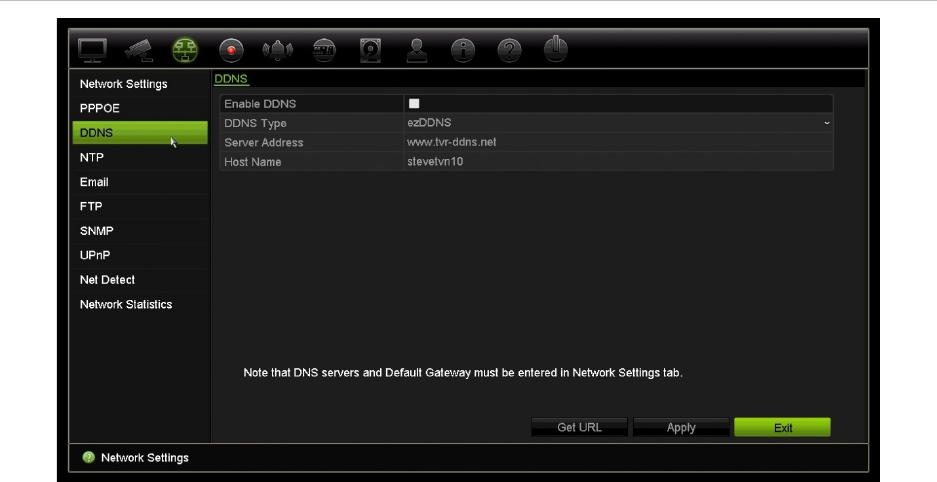
Task: Open the Camera setup icon
Action: tap(139, 50)
